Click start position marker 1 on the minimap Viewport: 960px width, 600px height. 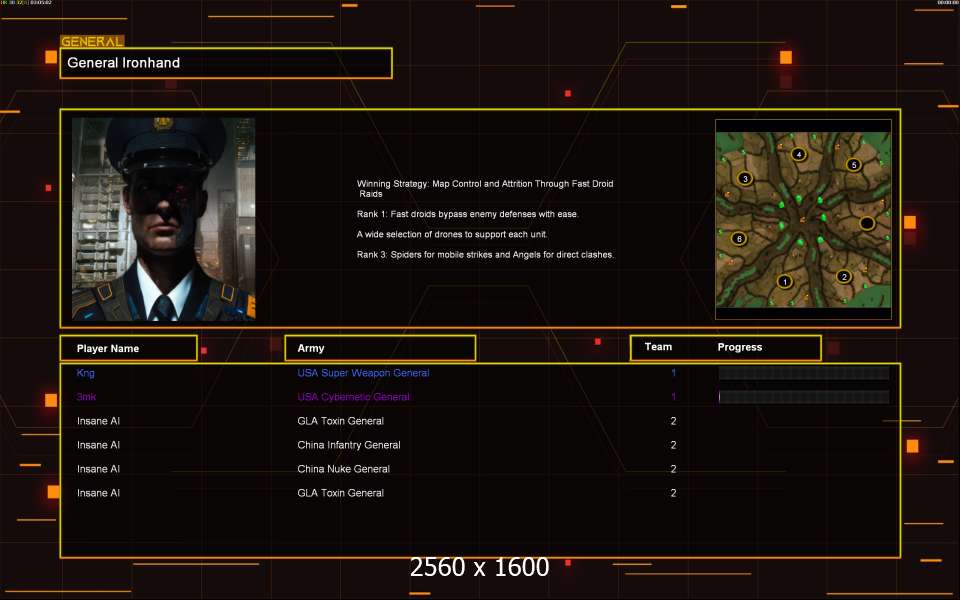(785, 282)
